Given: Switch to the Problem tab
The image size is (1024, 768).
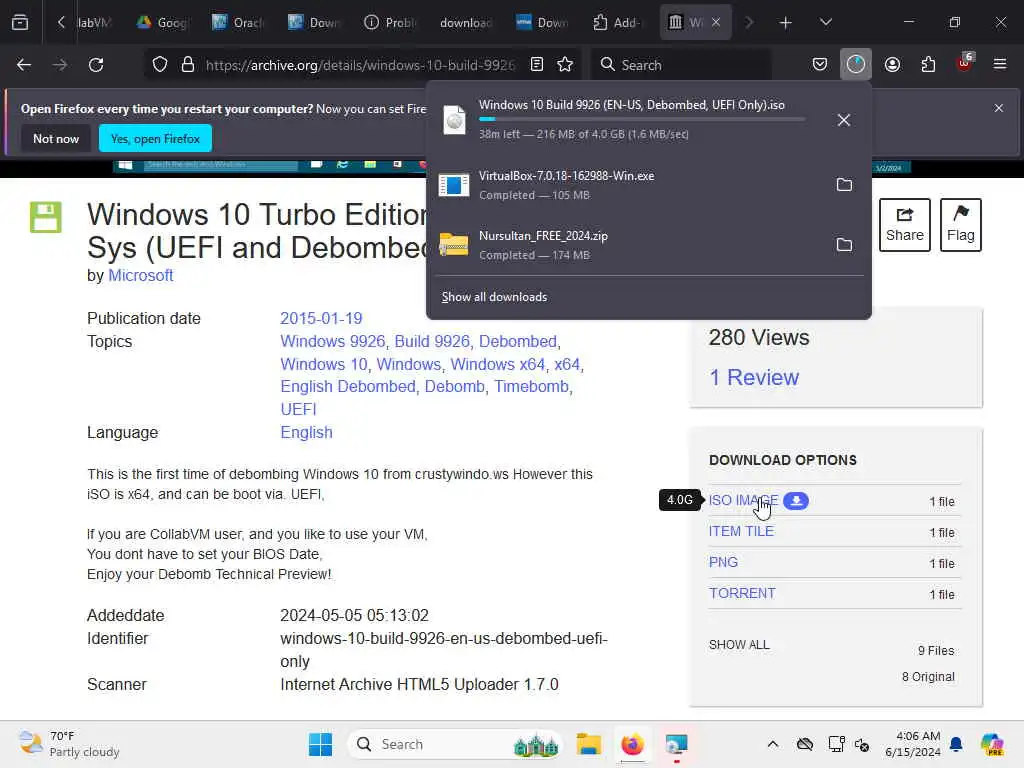Looking at the screenshot, I should point(390,23).
